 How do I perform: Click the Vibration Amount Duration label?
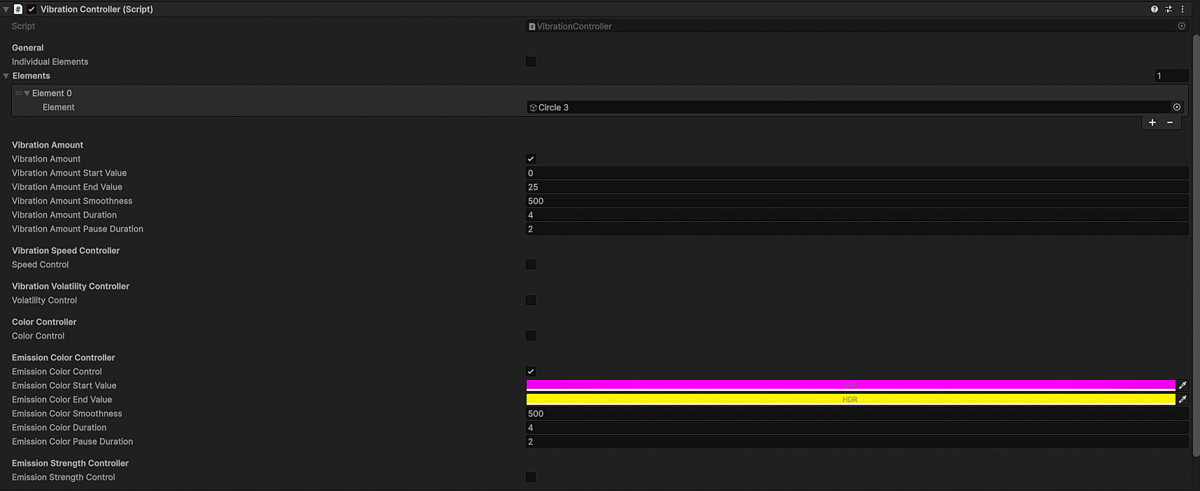point(64,215)
